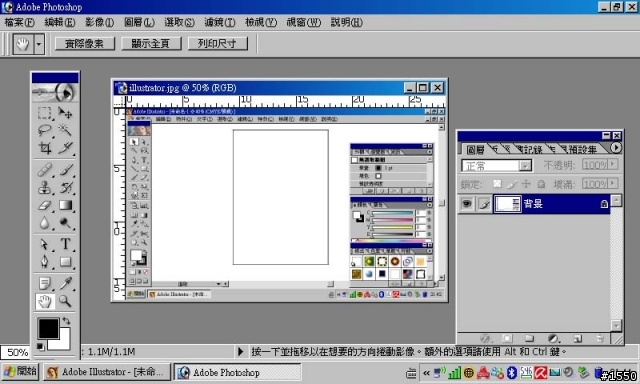Click the black foreground color swatch

48,329
